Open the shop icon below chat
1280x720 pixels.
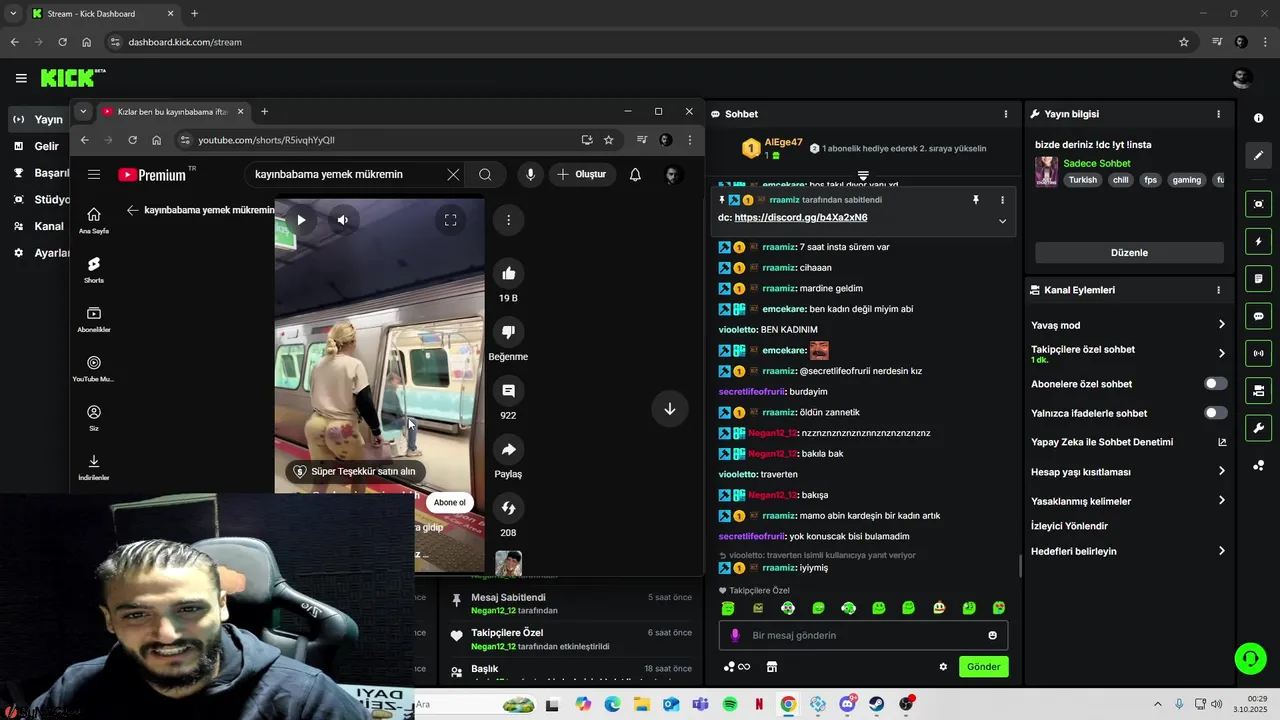pyautogui.click(x=772, y=667)
